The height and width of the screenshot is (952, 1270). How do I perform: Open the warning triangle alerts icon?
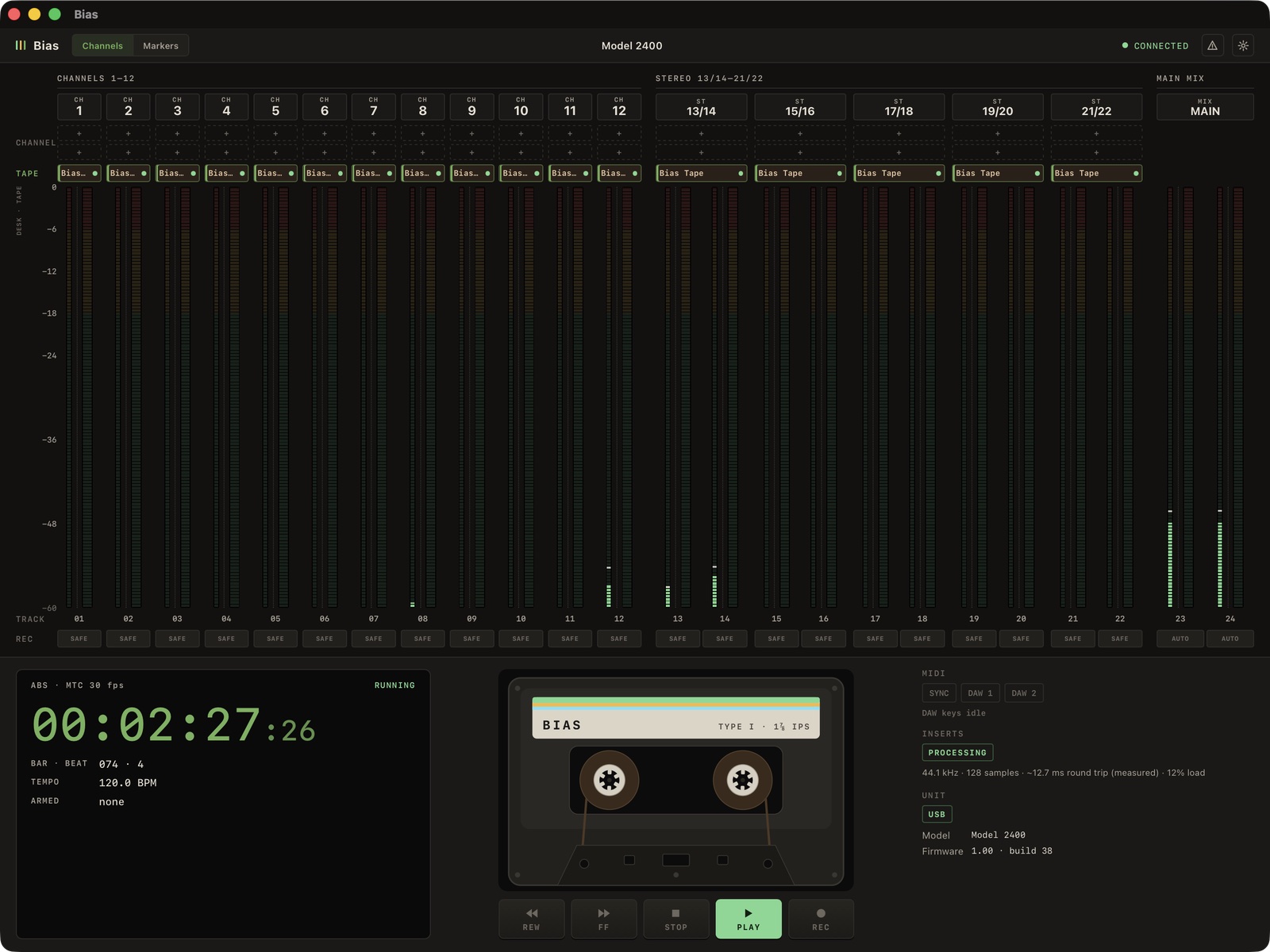tap(1212, 45)
